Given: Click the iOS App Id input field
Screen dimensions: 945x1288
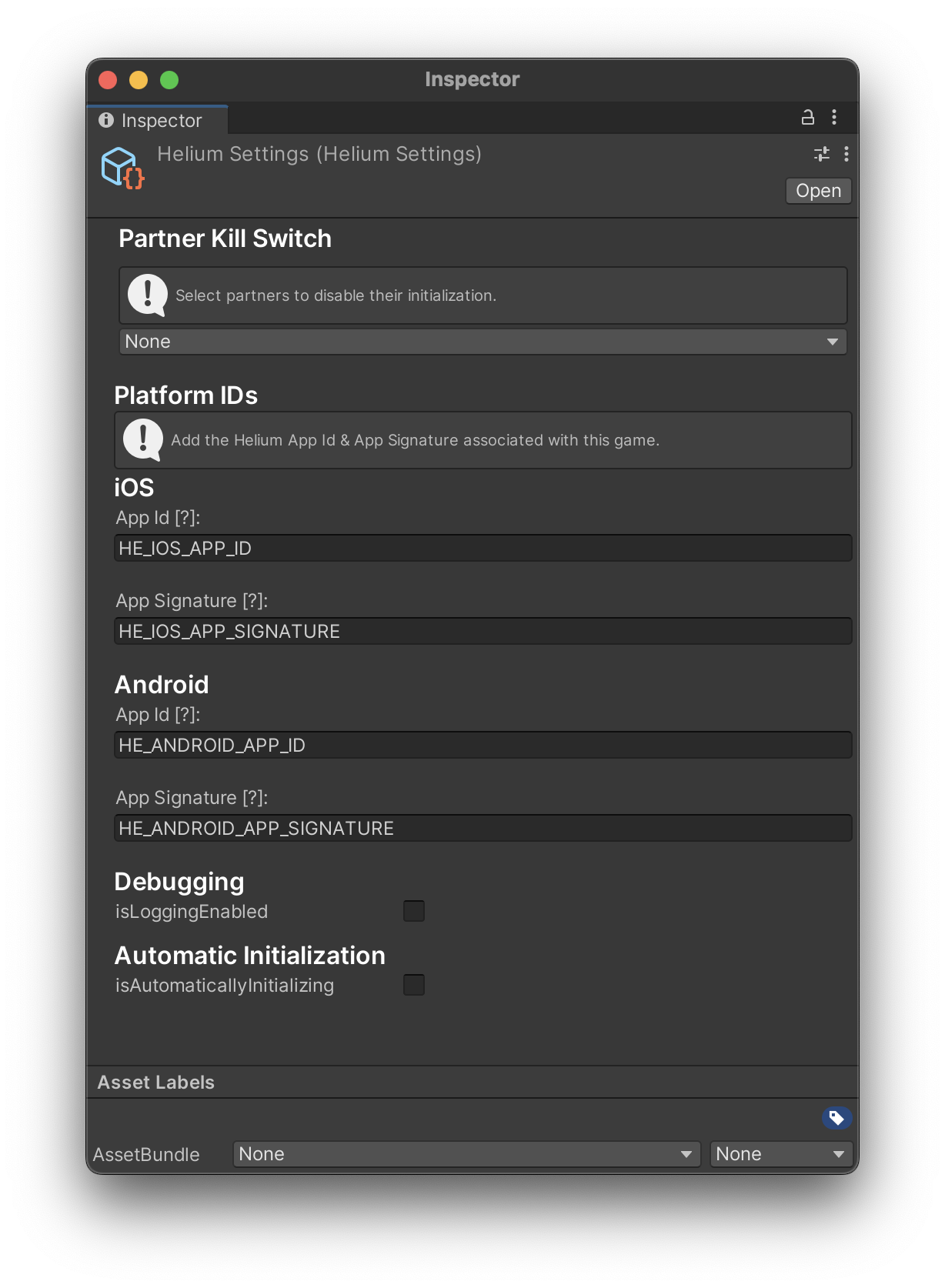Looking at the screenshot, I should click(483, 549).
